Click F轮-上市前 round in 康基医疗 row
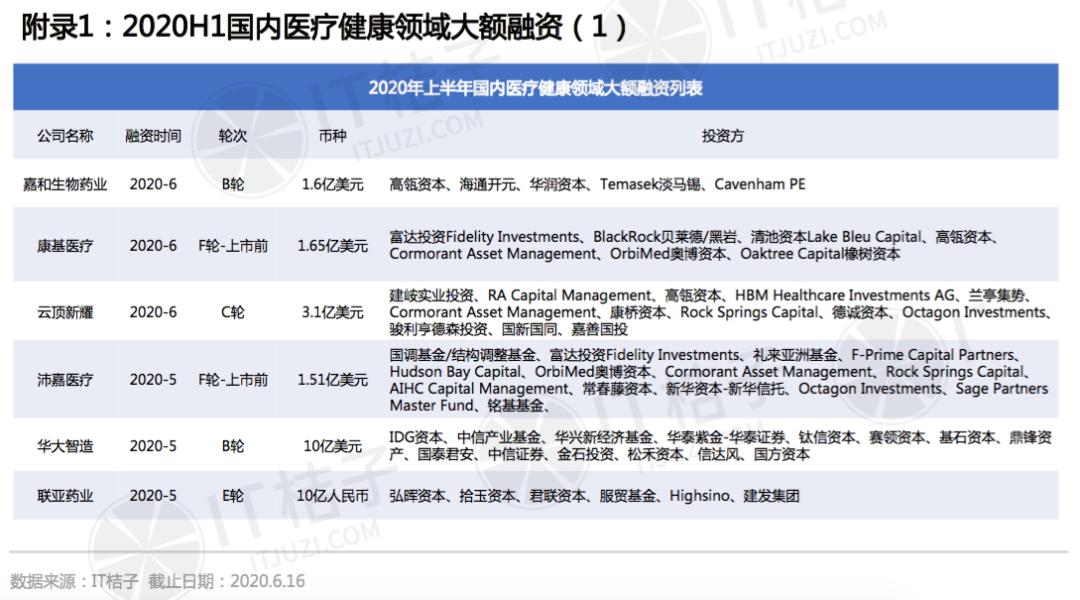 click(x=233, y=246)
